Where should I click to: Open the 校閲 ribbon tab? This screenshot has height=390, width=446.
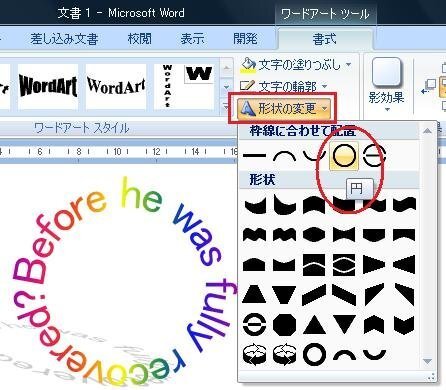140,39
